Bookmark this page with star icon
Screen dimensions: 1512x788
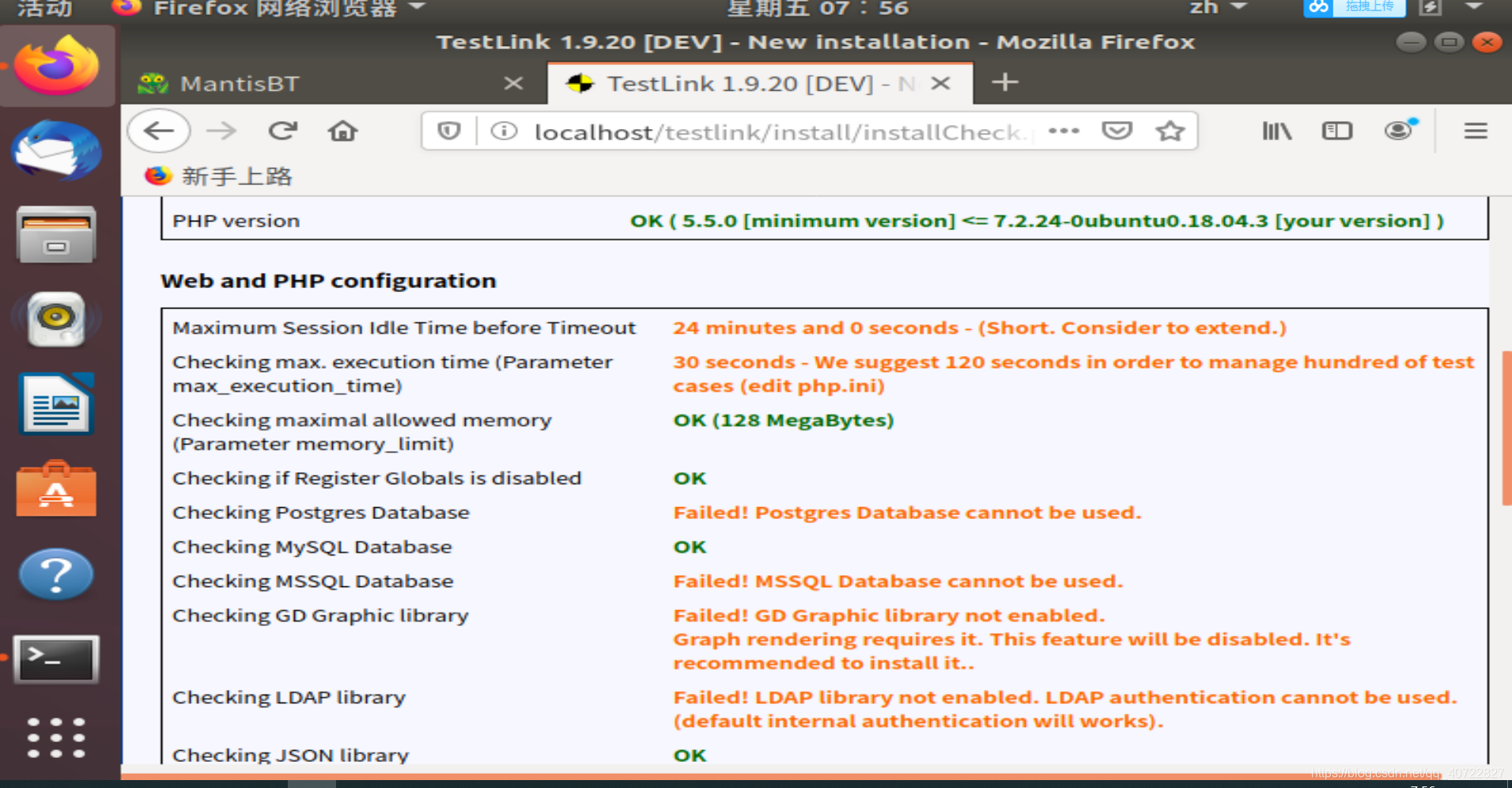(x=1170, y=131)
